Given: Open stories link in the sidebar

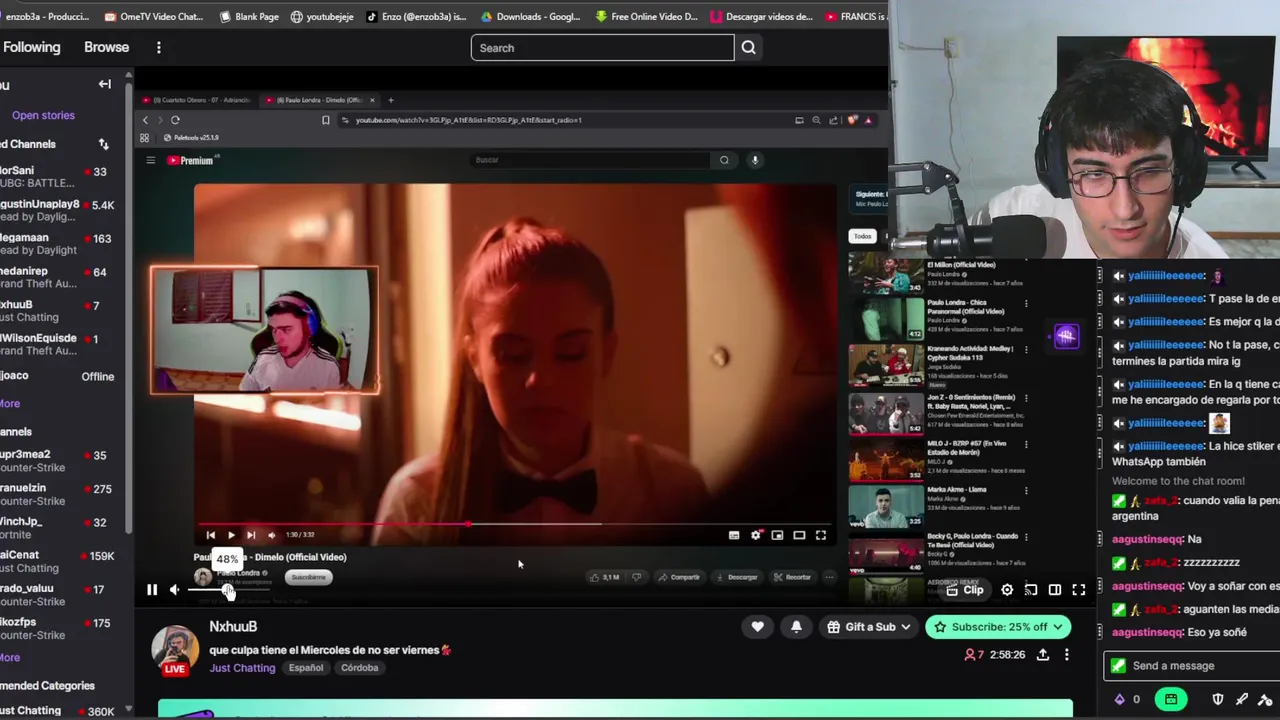Looking at the screenshot, I should pos(43,115).
